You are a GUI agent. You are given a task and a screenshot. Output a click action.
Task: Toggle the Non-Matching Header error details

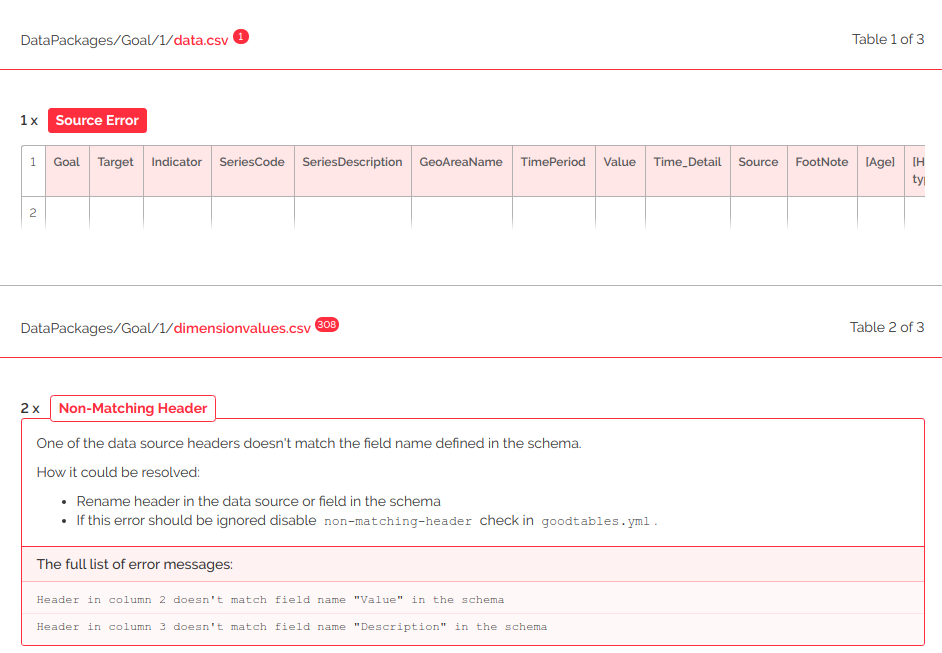point(133,409)
